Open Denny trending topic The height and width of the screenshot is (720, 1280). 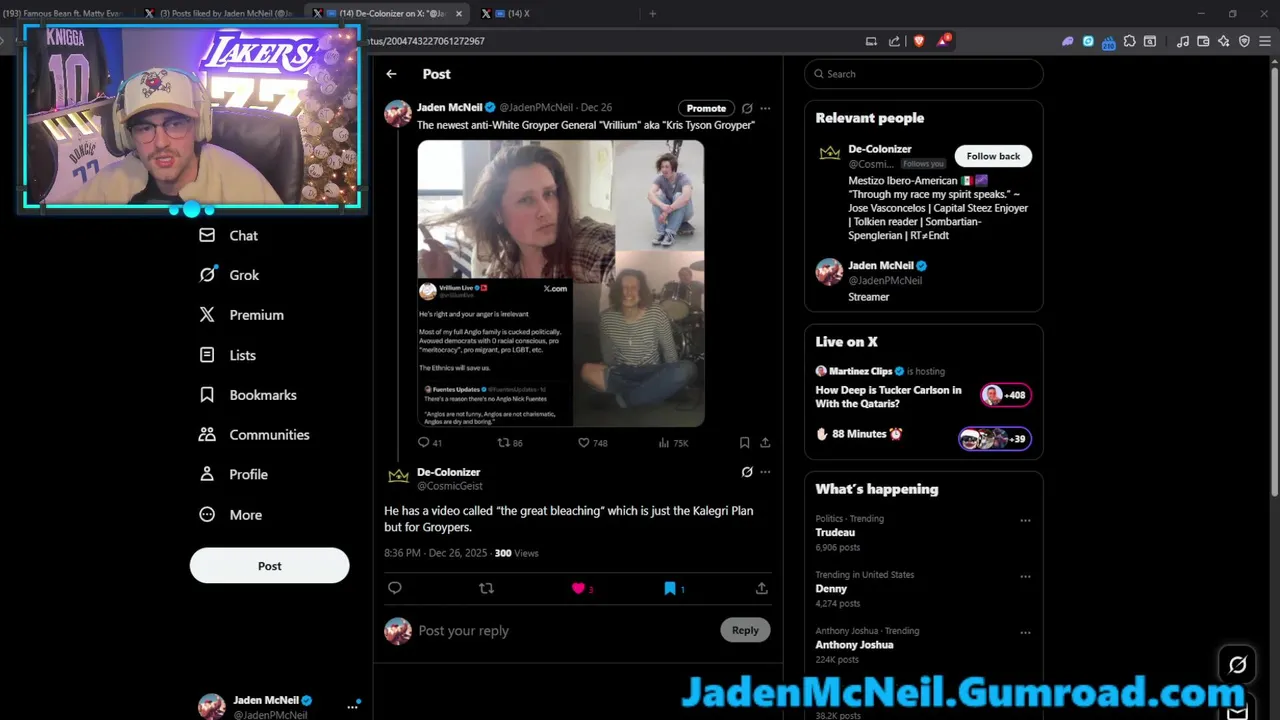831,589
